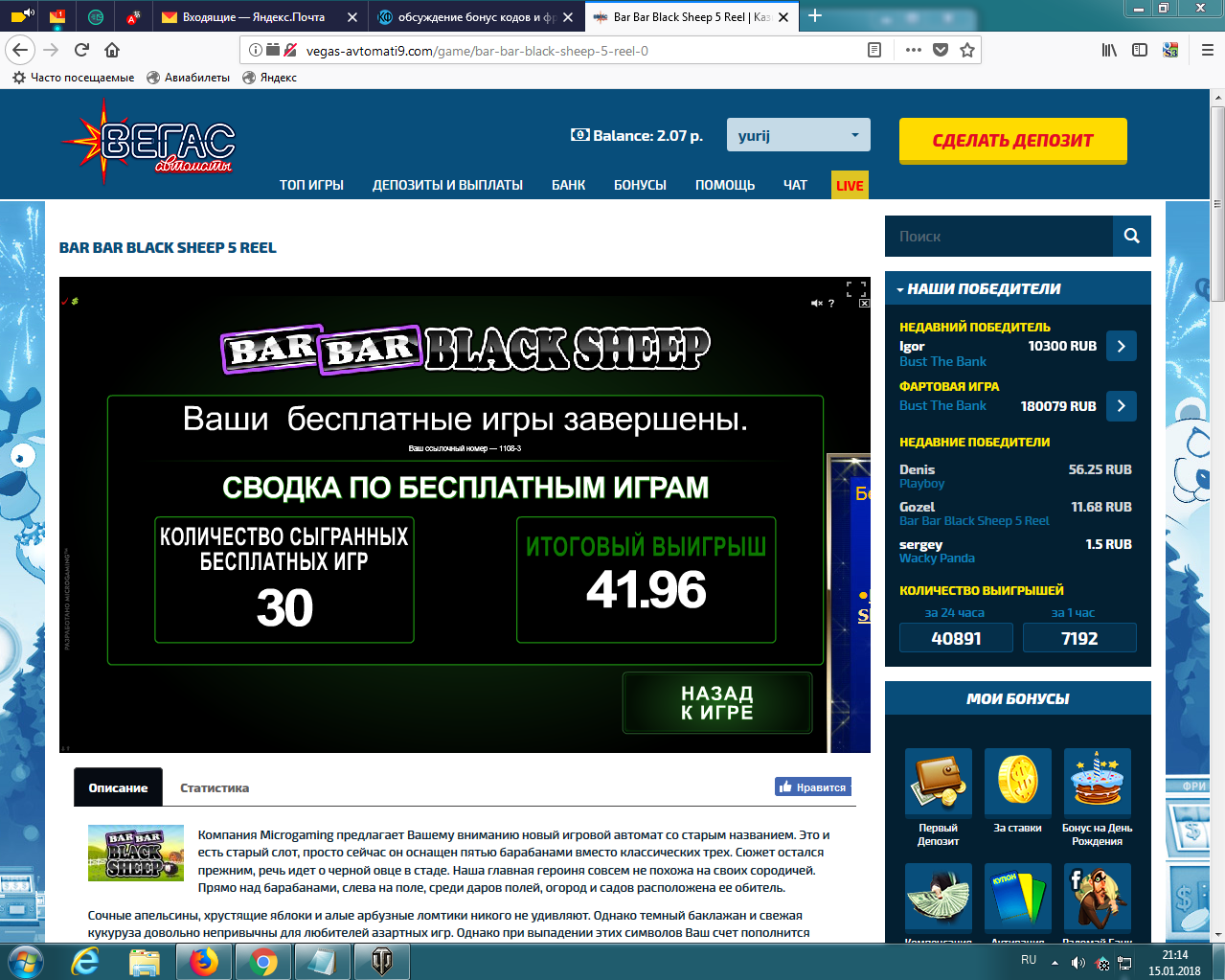The height and width of the screenshot is (980, 1225).
Task: Open the browser home page
Action: coord(112,50)
